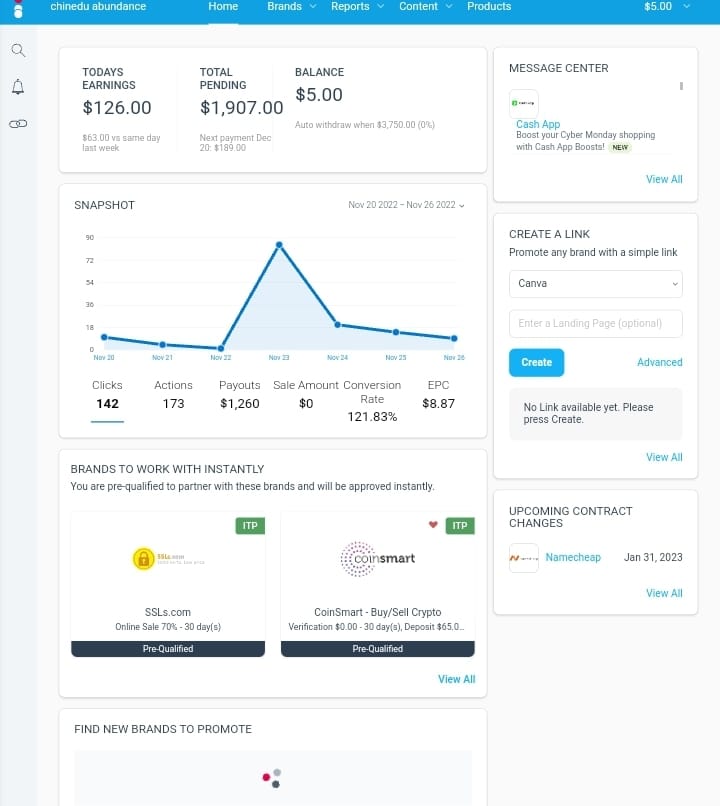Viewport: 720px width, 806px height.
Task: Go to the Products tab
Action: click(489, 7)
